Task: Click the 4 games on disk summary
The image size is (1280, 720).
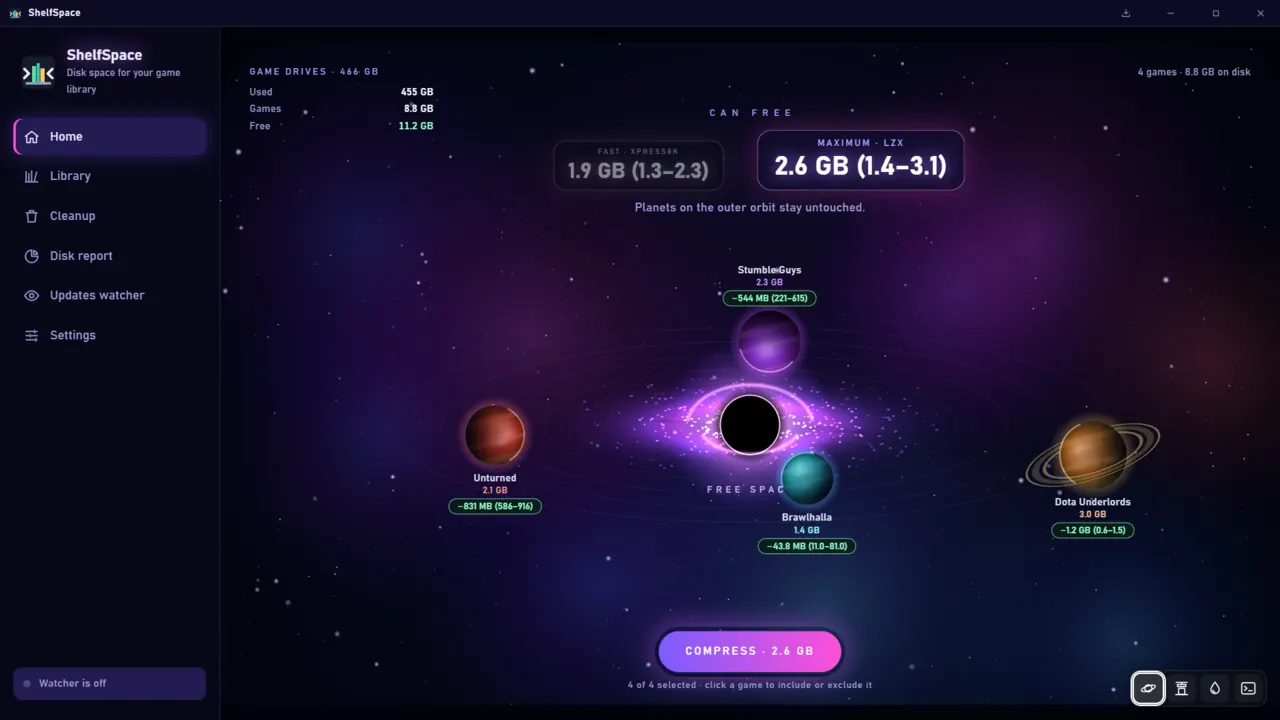Action: (1194, 72)
